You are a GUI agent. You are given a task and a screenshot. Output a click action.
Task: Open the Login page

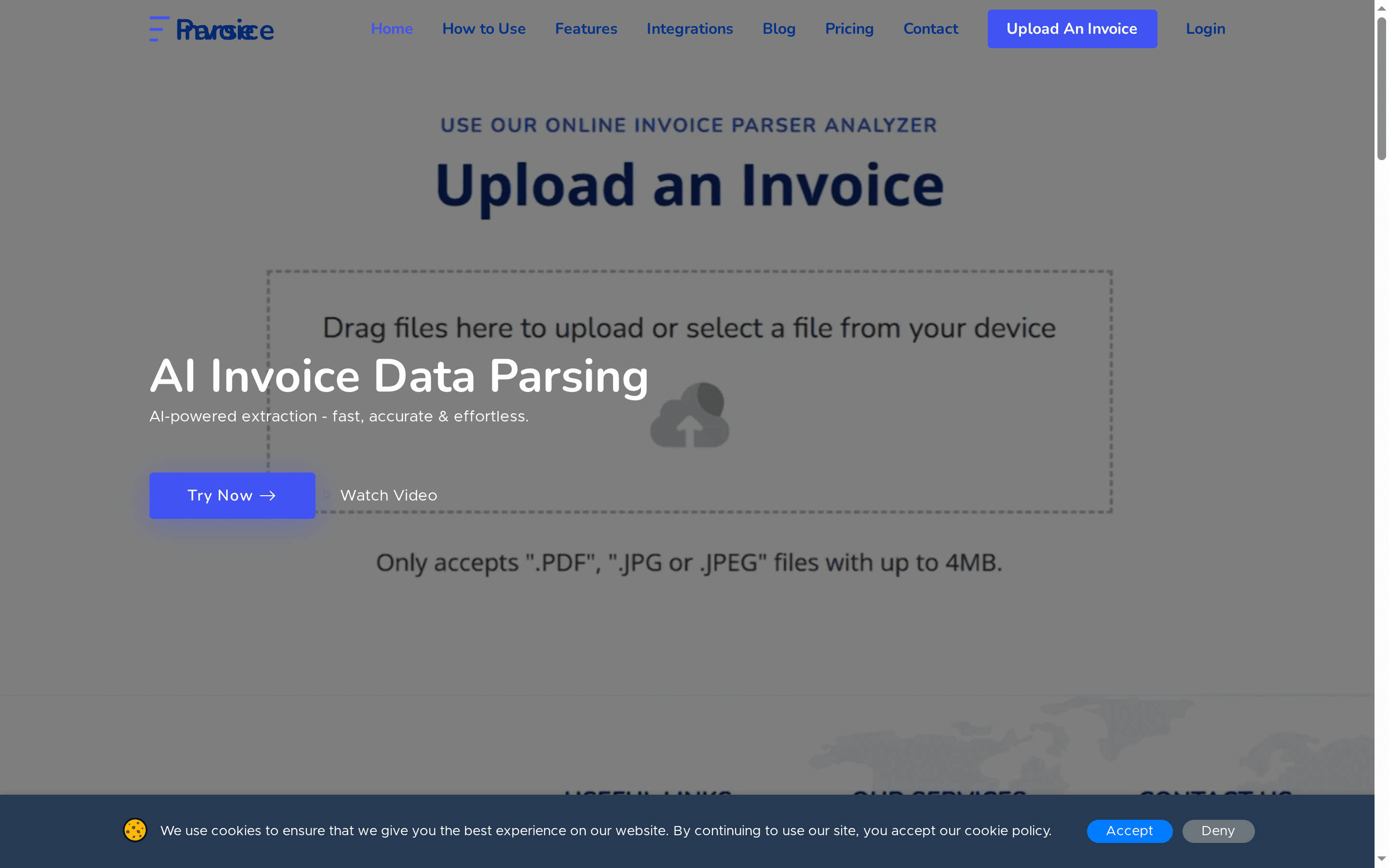coord(1205,29)
